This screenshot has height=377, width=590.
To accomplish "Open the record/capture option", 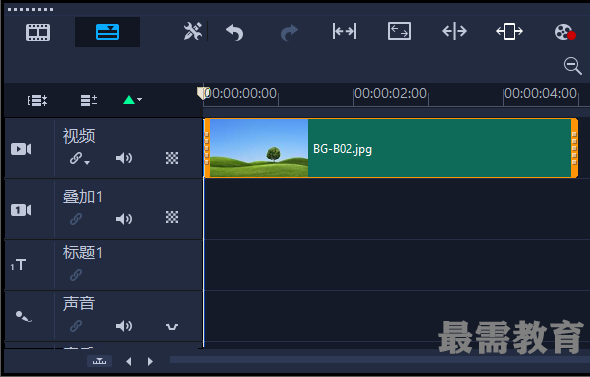I will [x=564, y=32].
